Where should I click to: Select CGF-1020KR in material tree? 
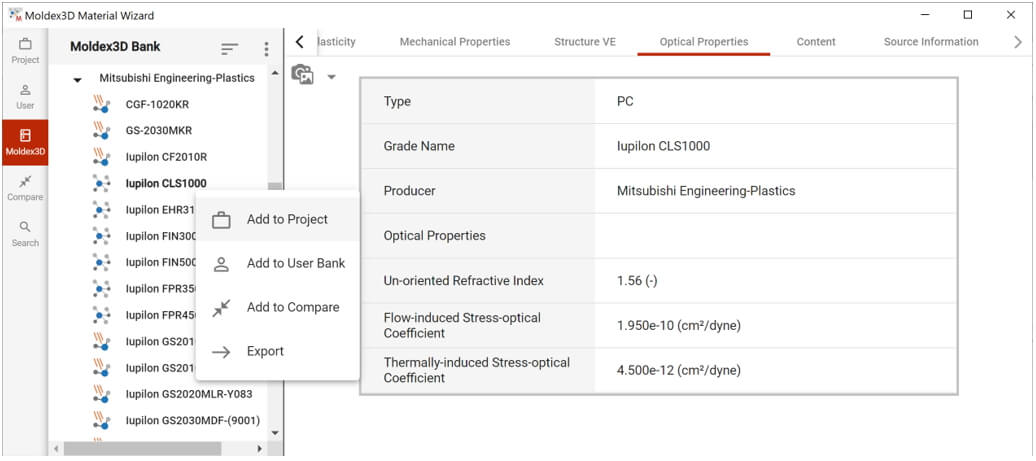(x=157, y=104)
